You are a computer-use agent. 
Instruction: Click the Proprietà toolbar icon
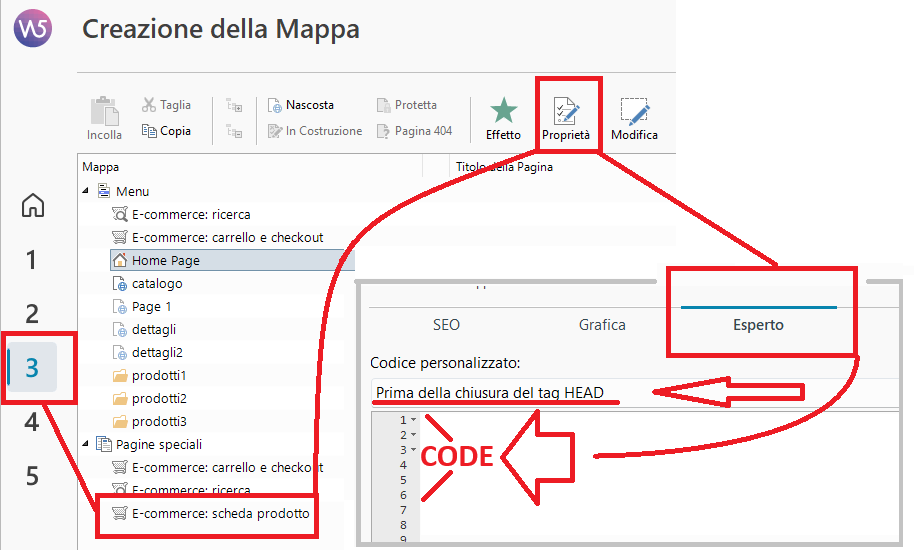566,117
